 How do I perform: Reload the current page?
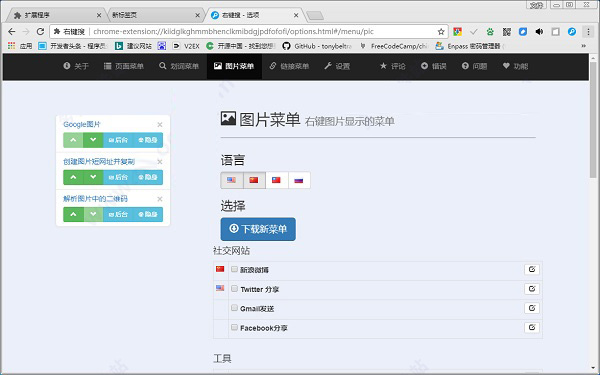point(40,31)
